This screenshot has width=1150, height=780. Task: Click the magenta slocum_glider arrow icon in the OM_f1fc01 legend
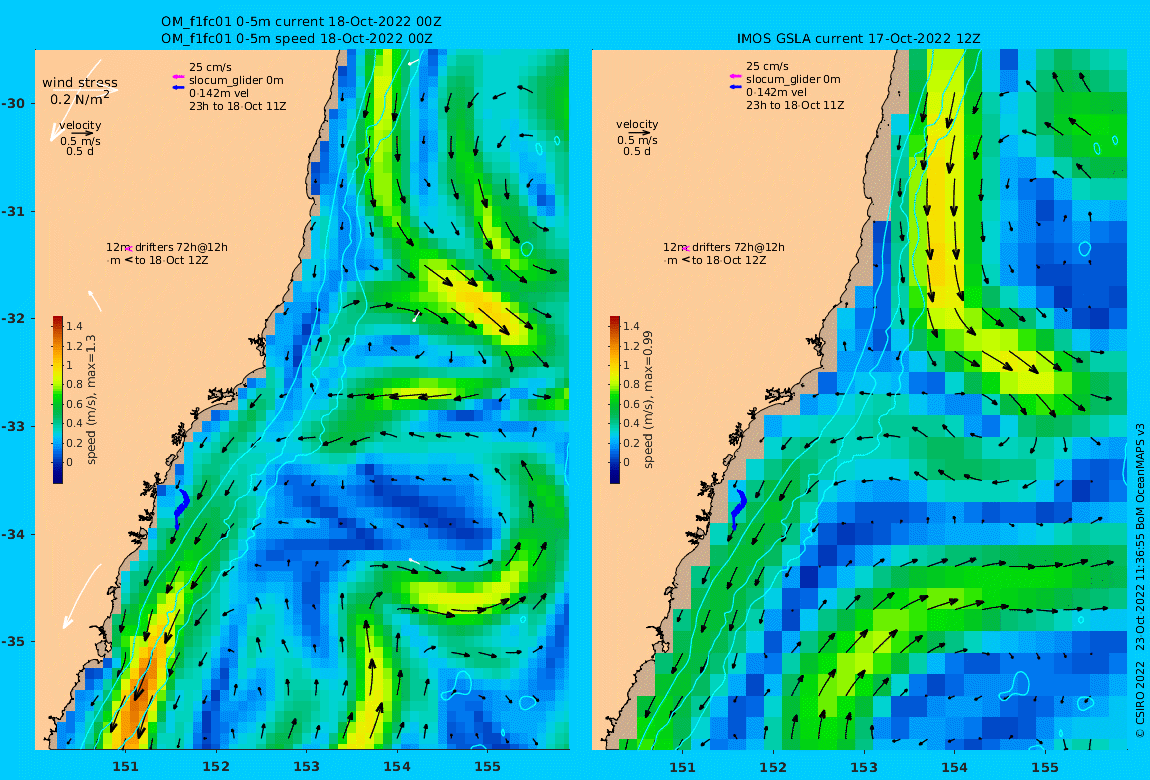point(178,77)
